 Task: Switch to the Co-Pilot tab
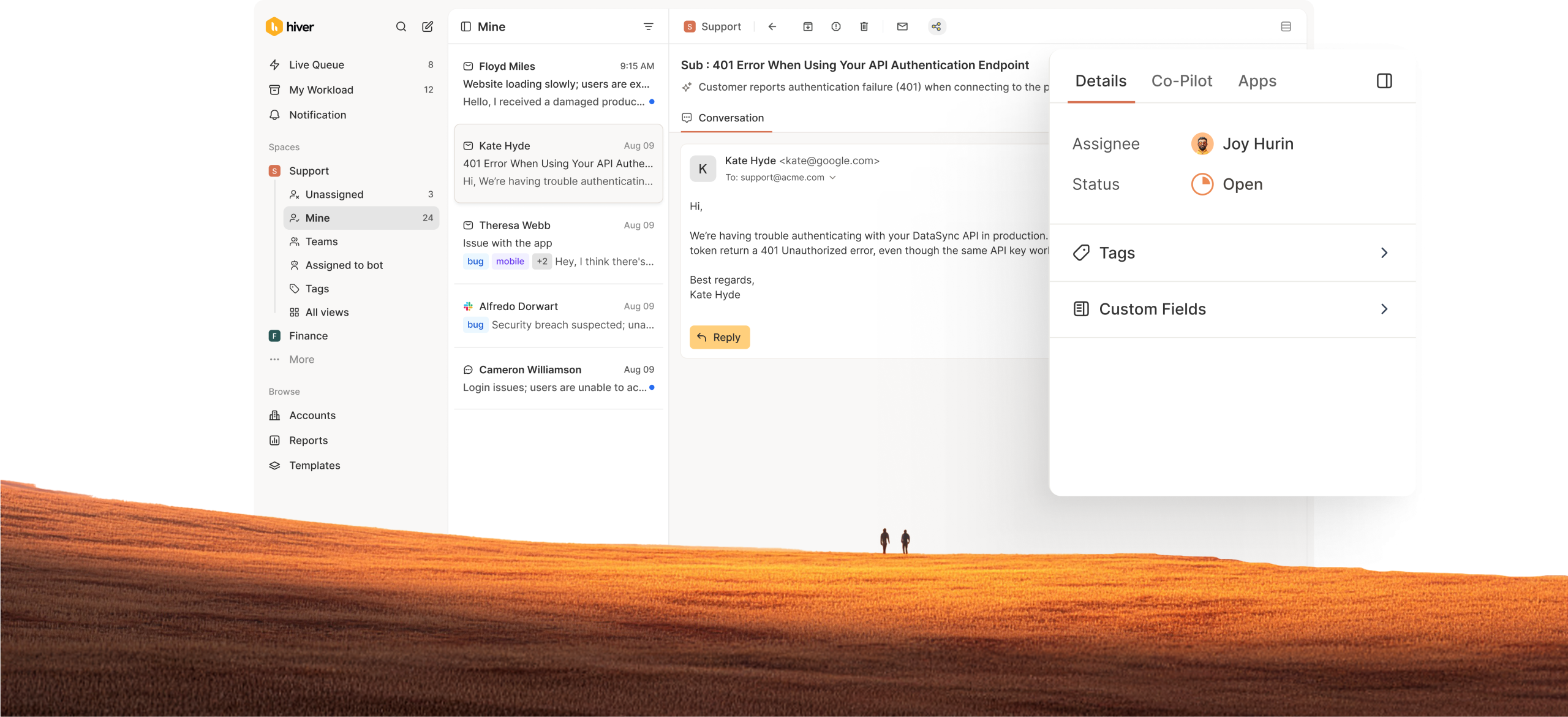[x=1182, y=81]
